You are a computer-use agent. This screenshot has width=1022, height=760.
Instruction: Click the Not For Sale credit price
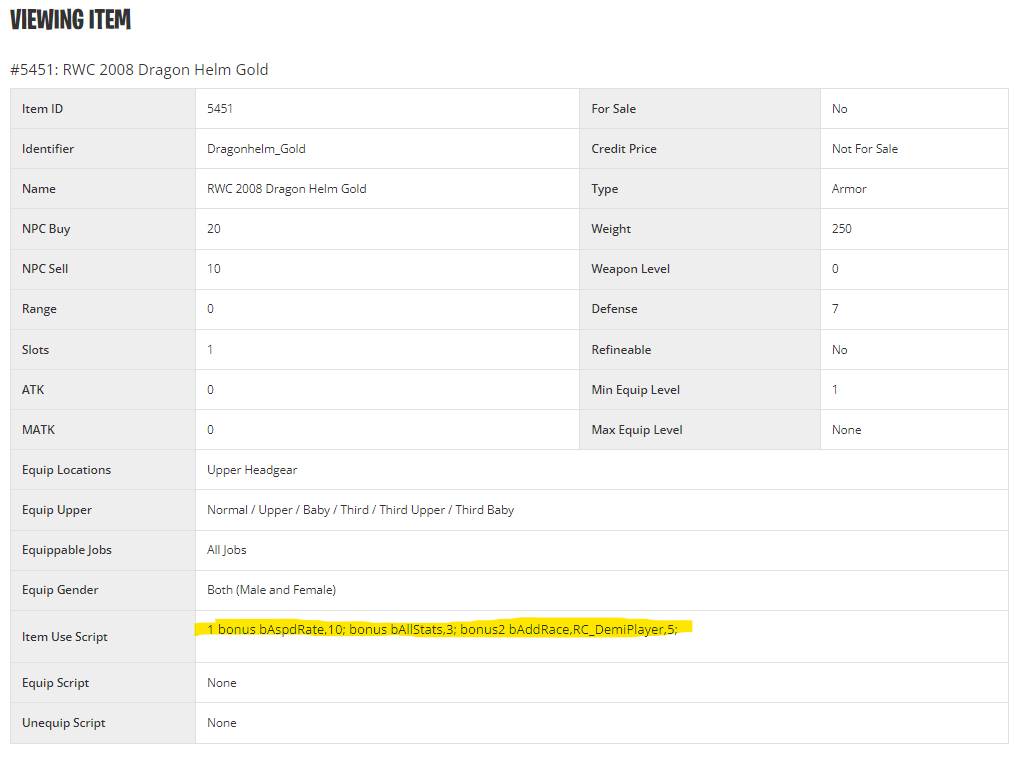(864, 149)
